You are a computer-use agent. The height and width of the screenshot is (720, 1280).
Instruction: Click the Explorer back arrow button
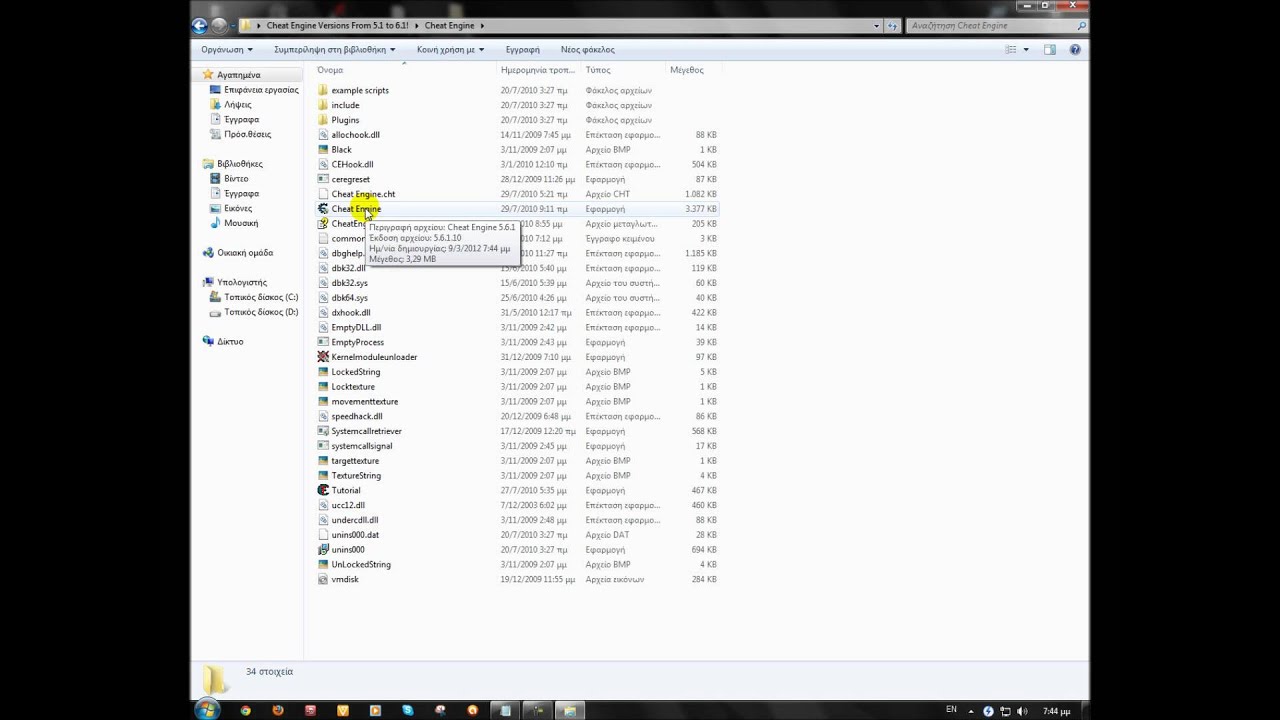click(199, 26)
